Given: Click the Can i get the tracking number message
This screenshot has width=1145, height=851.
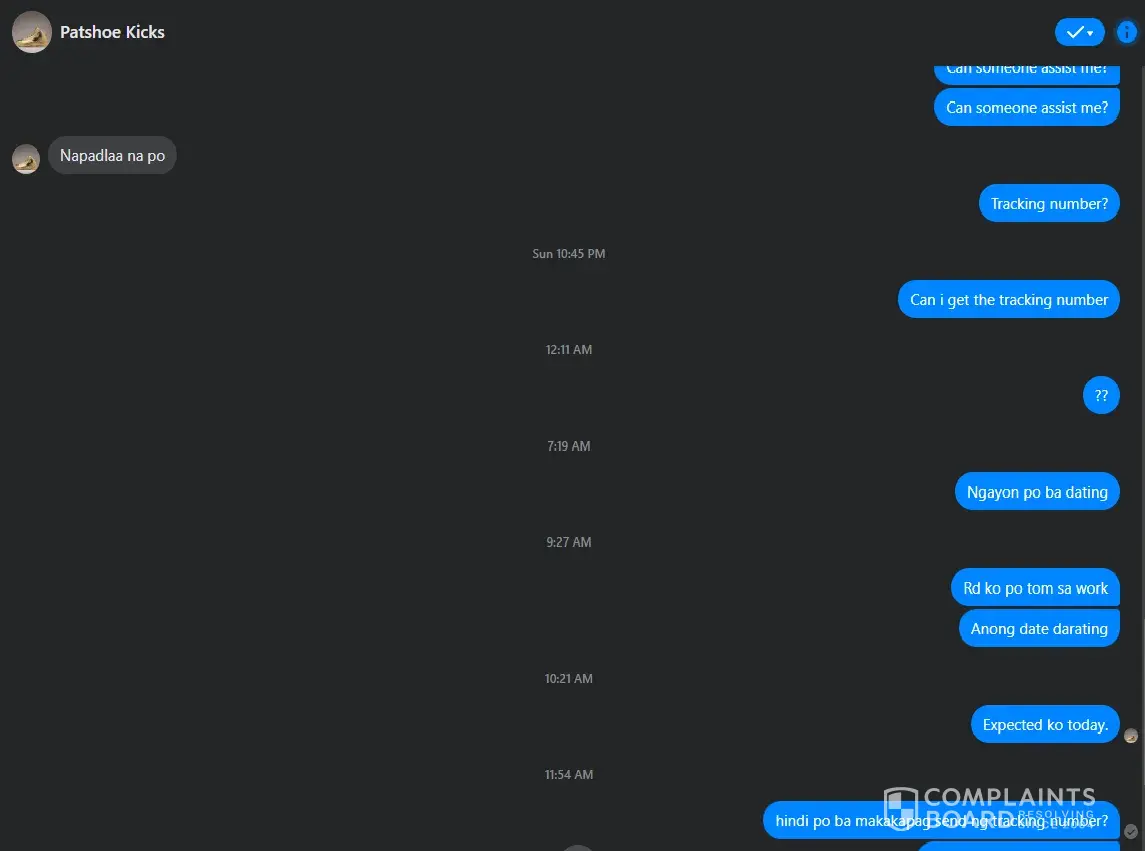Looking at the screenshot, I should (x=1008, y=299).
